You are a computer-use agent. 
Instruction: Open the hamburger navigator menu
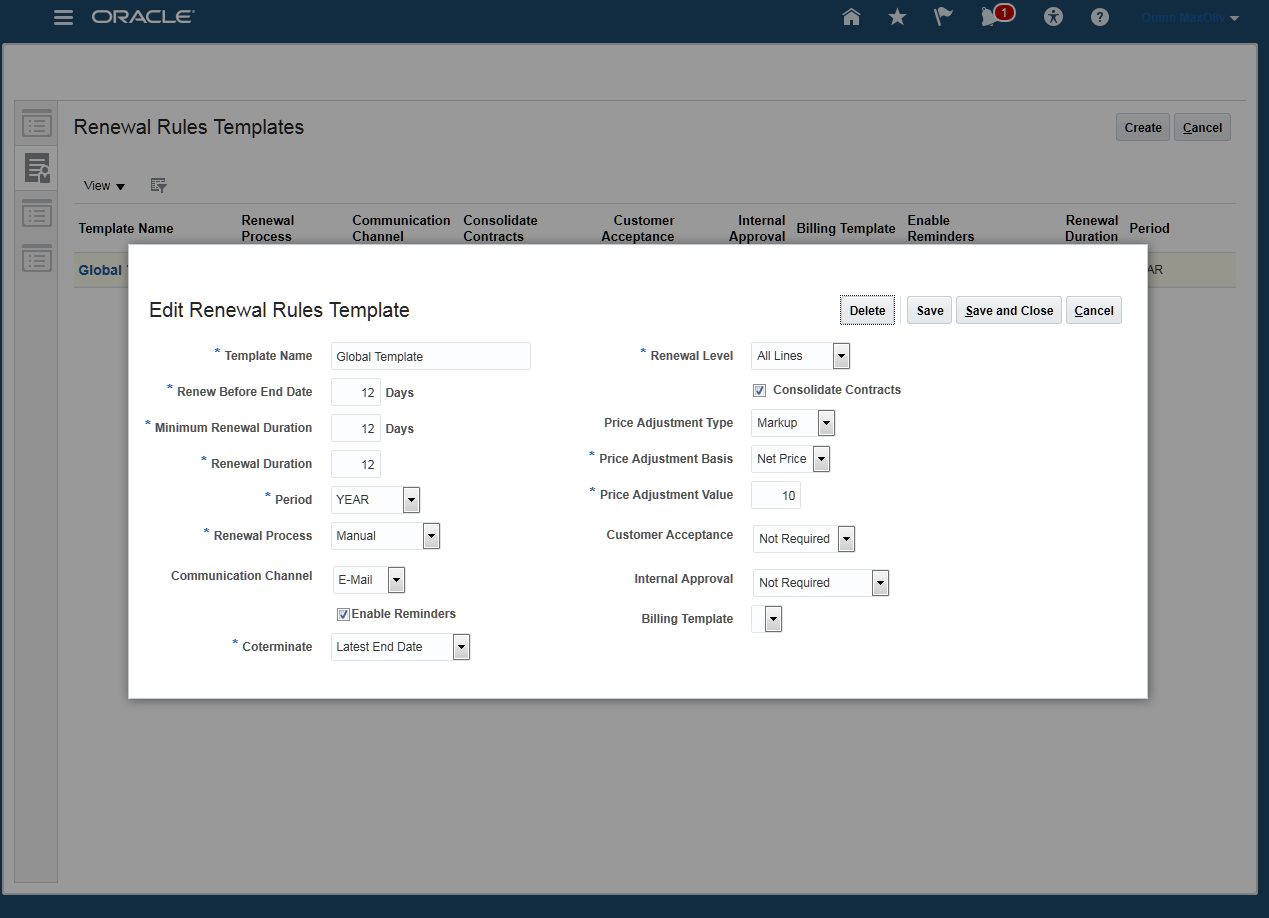click(63, 17)
